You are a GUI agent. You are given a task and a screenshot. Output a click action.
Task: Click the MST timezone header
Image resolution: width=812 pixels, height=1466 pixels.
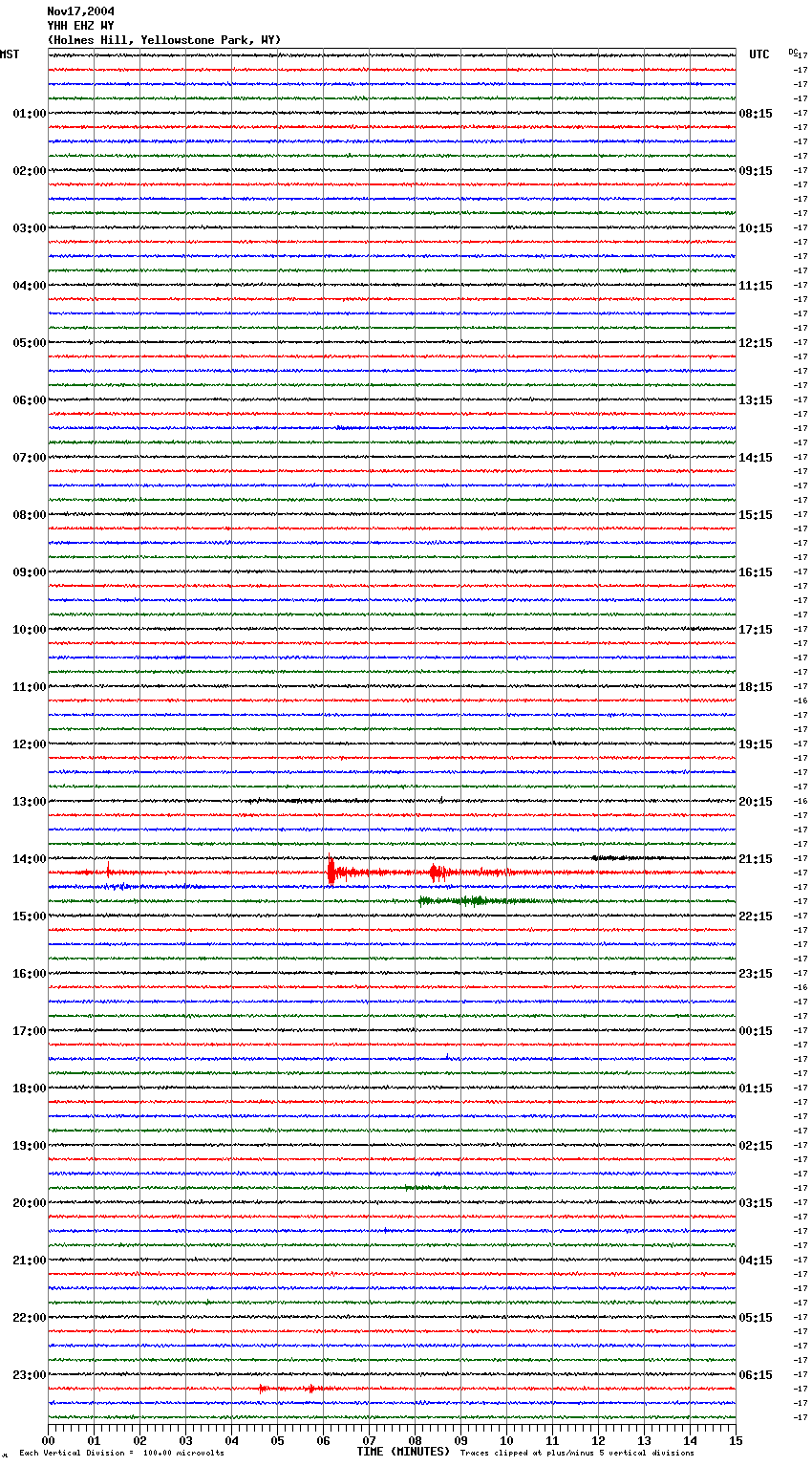point(10,54)
